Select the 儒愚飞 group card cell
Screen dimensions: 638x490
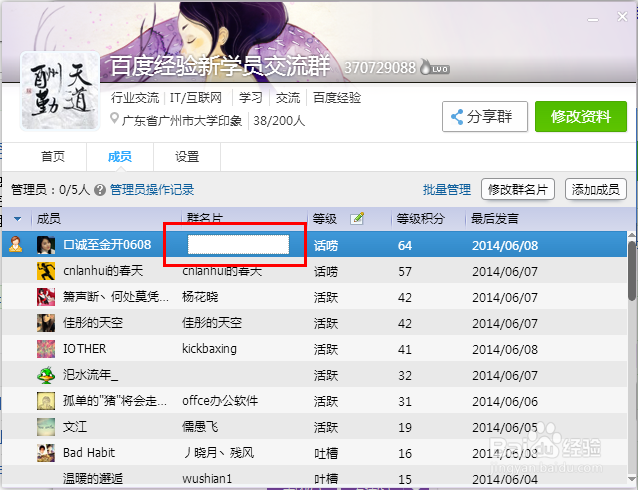(x=200, y=427)
